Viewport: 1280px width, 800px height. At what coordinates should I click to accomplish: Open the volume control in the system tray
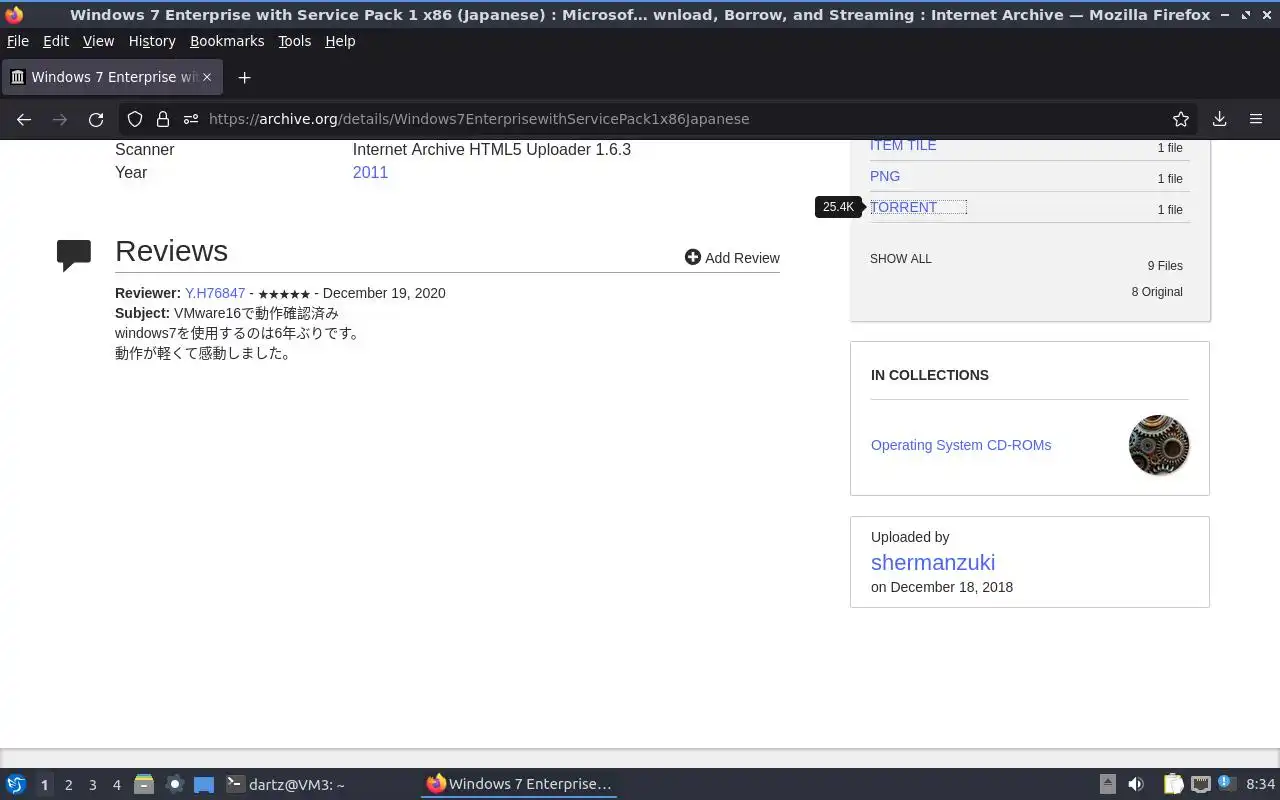[1136, 784]
